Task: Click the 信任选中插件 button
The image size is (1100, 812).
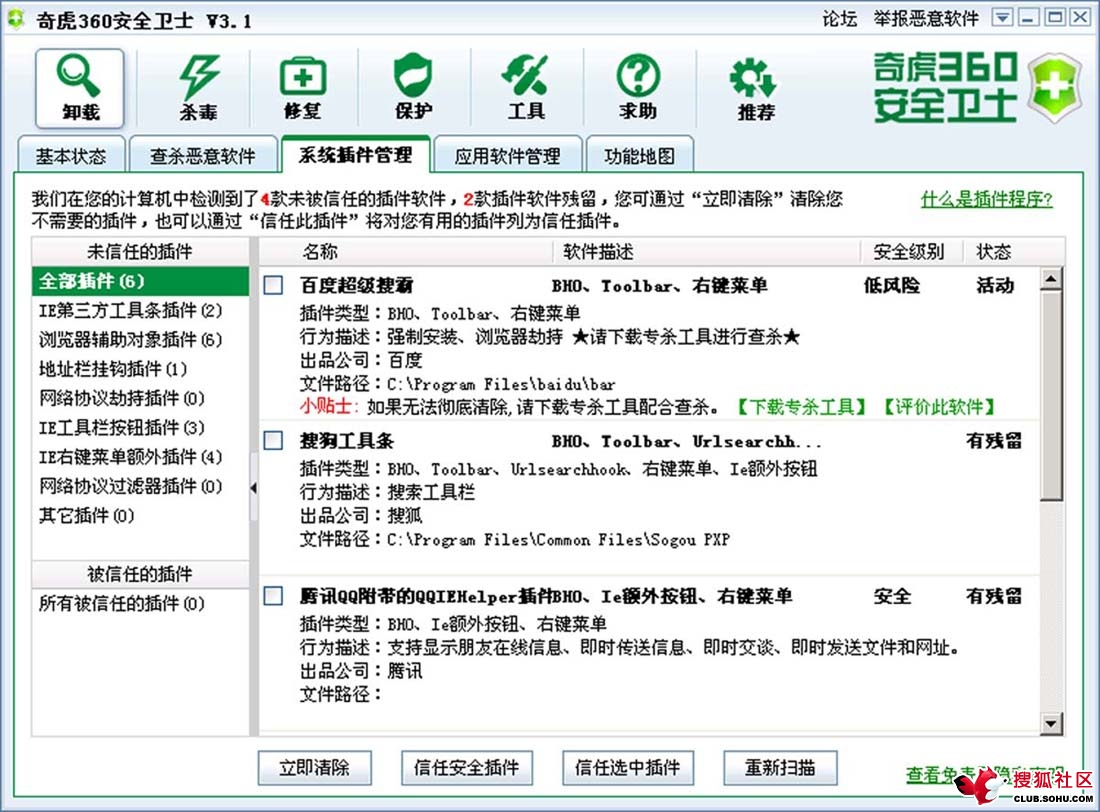Action: pos(628,768)
